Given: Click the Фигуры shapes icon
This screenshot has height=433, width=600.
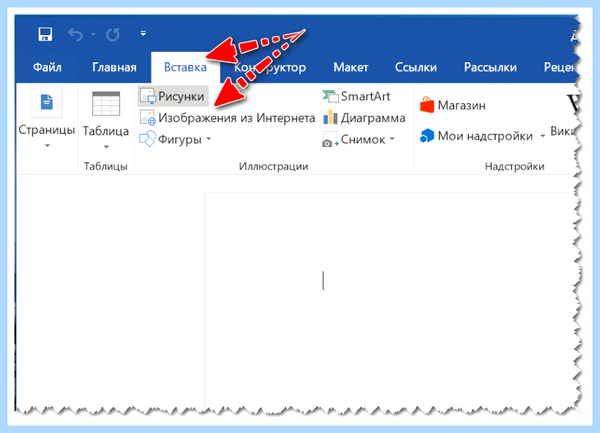Looking at the screenshot, I should [x=147, y=139].
